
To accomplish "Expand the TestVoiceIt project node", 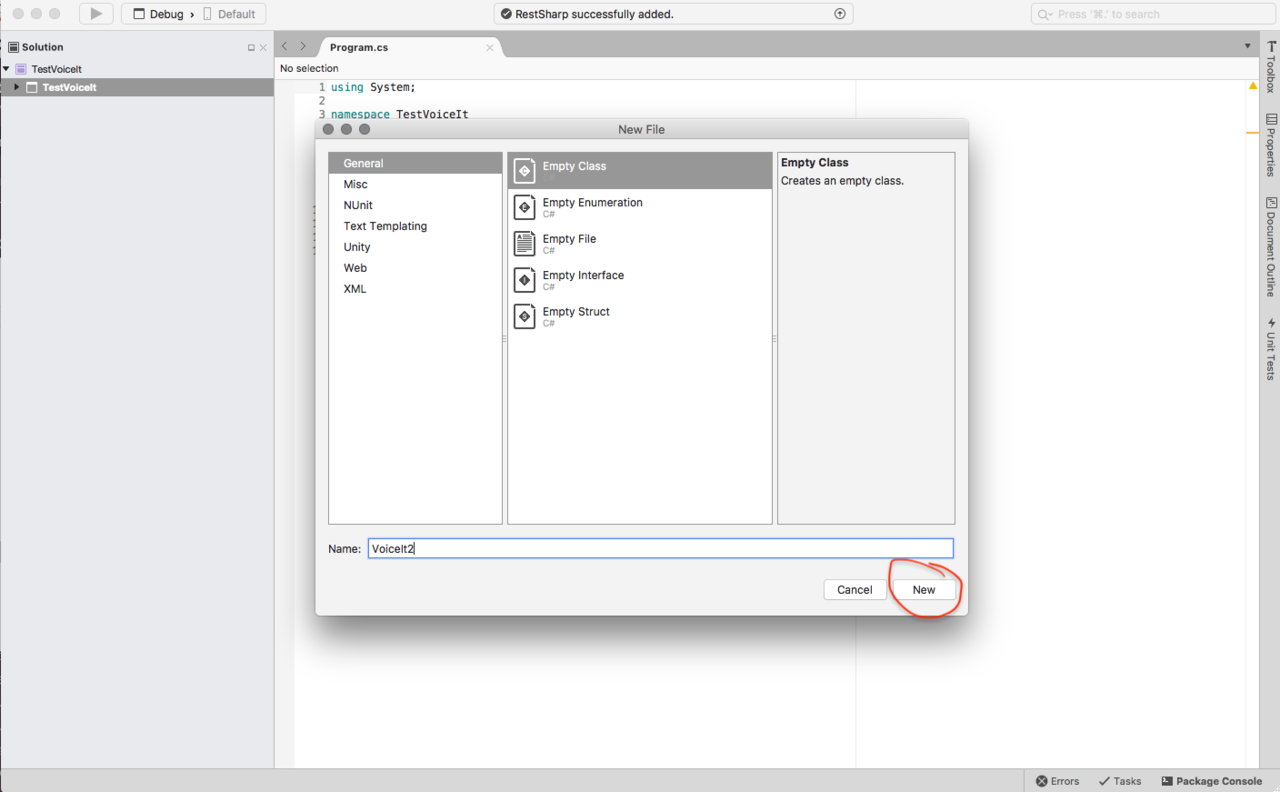I will pos(16,88).
